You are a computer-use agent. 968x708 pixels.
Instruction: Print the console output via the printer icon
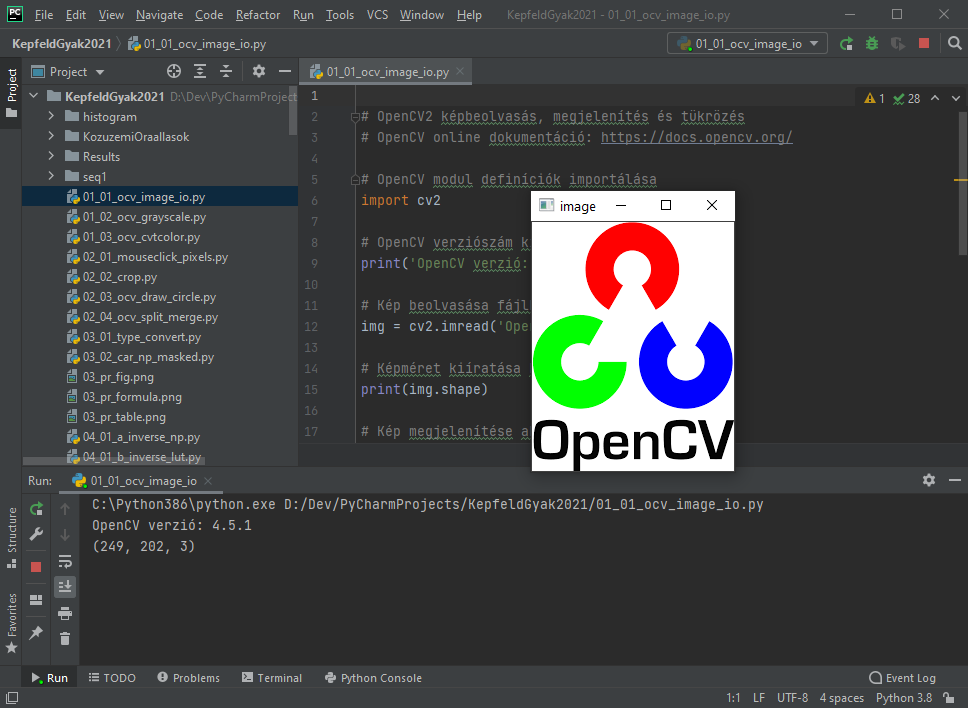point(65,613)
